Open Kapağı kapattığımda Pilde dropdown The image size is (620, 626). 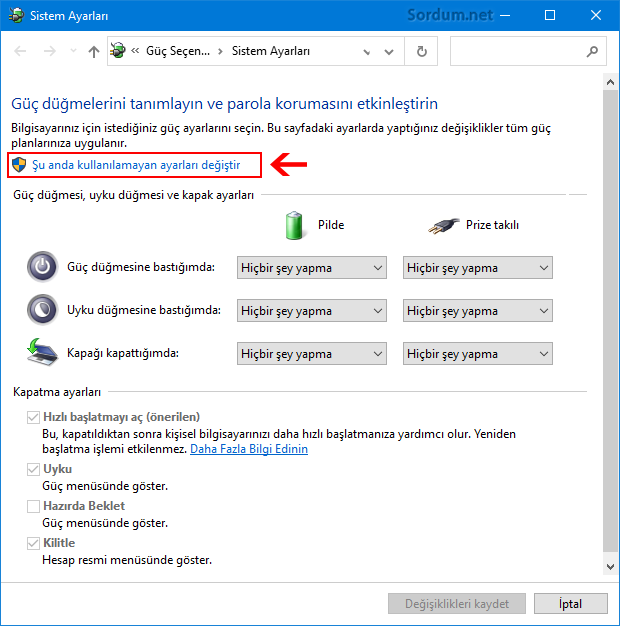pos(312,354)
